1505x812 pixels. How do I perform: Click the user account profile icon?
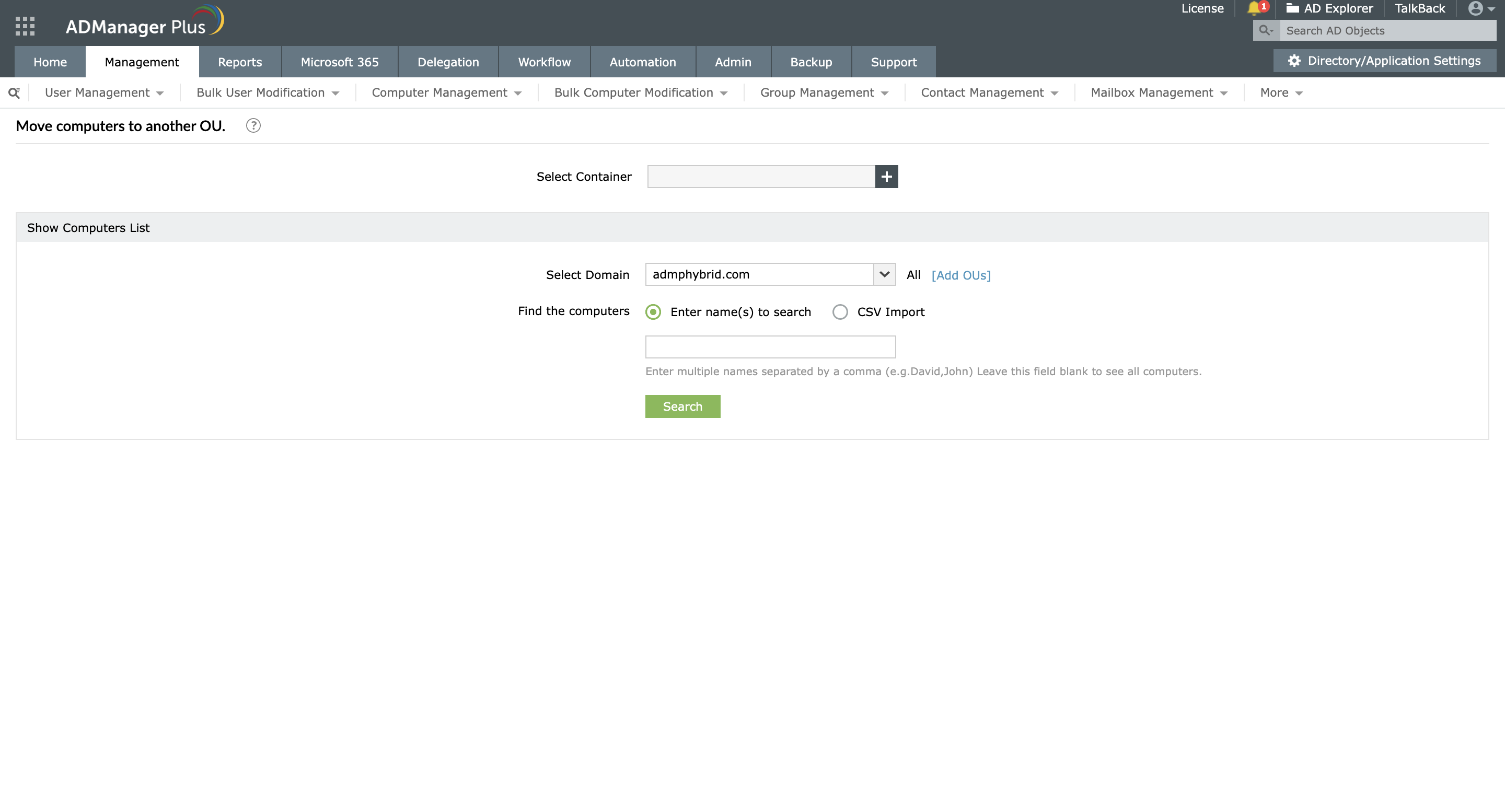(x=1475, y=8)
